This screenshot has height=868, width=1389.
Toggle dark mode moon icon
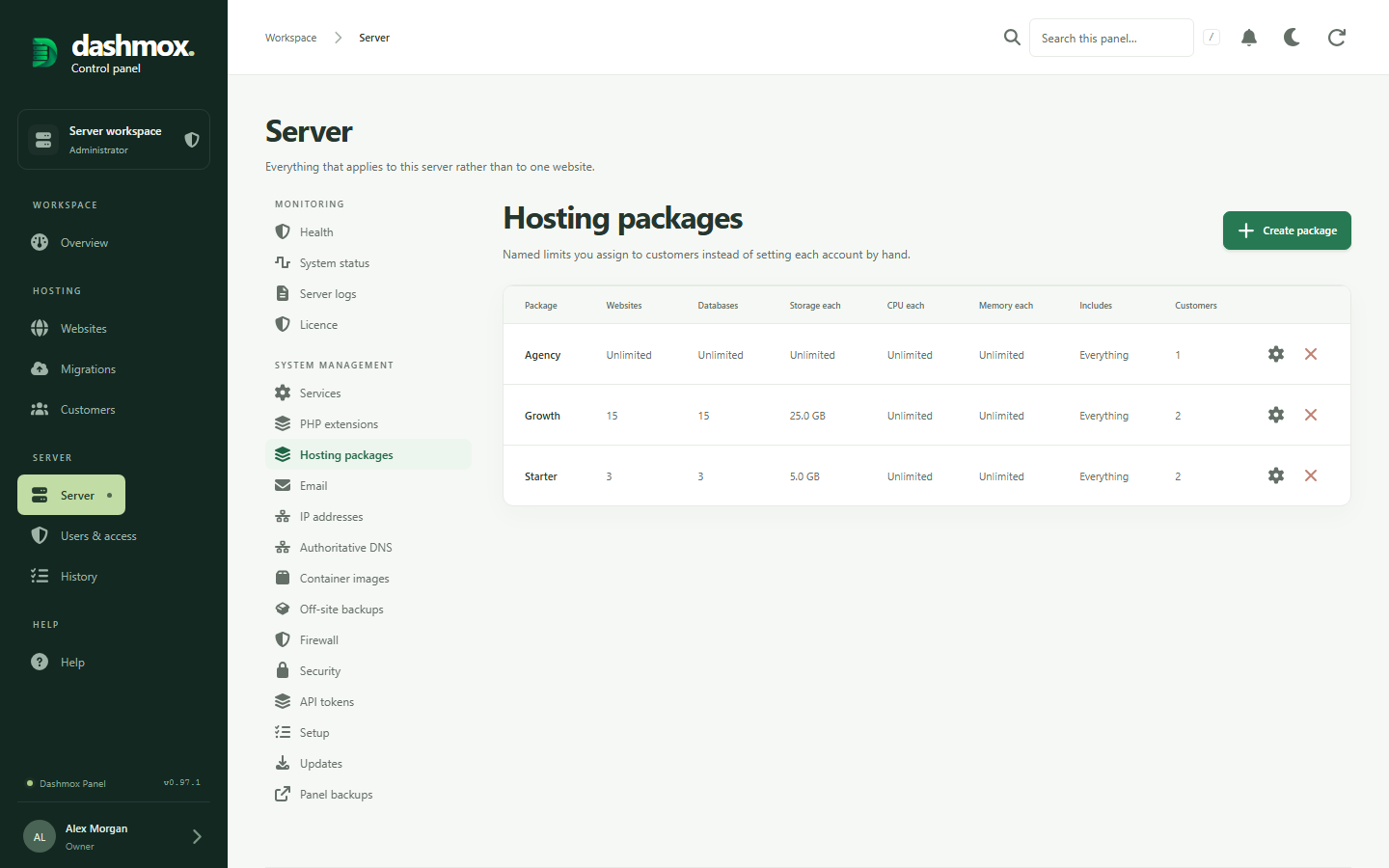(1293, 38)
